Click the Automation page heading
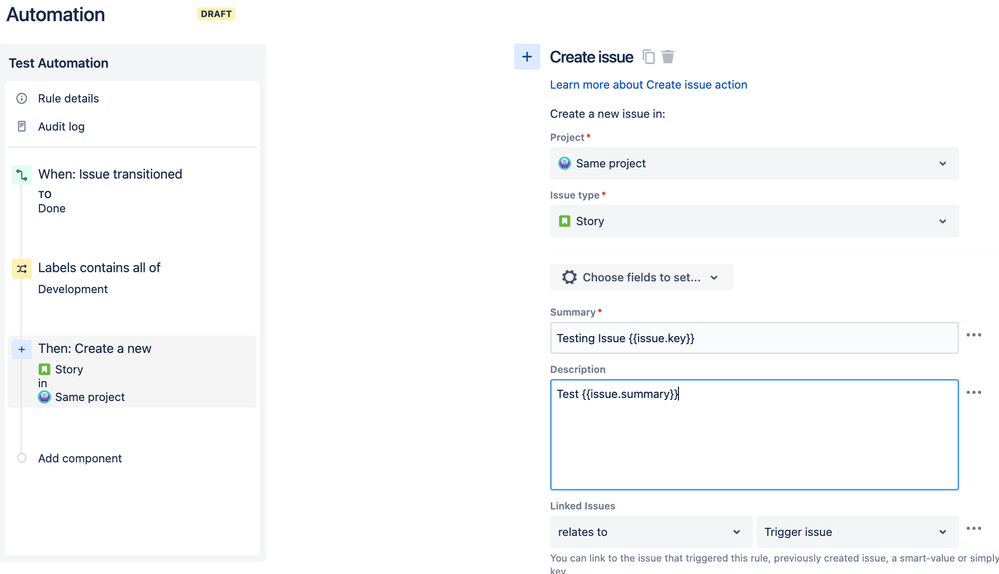 coord(55,14)
